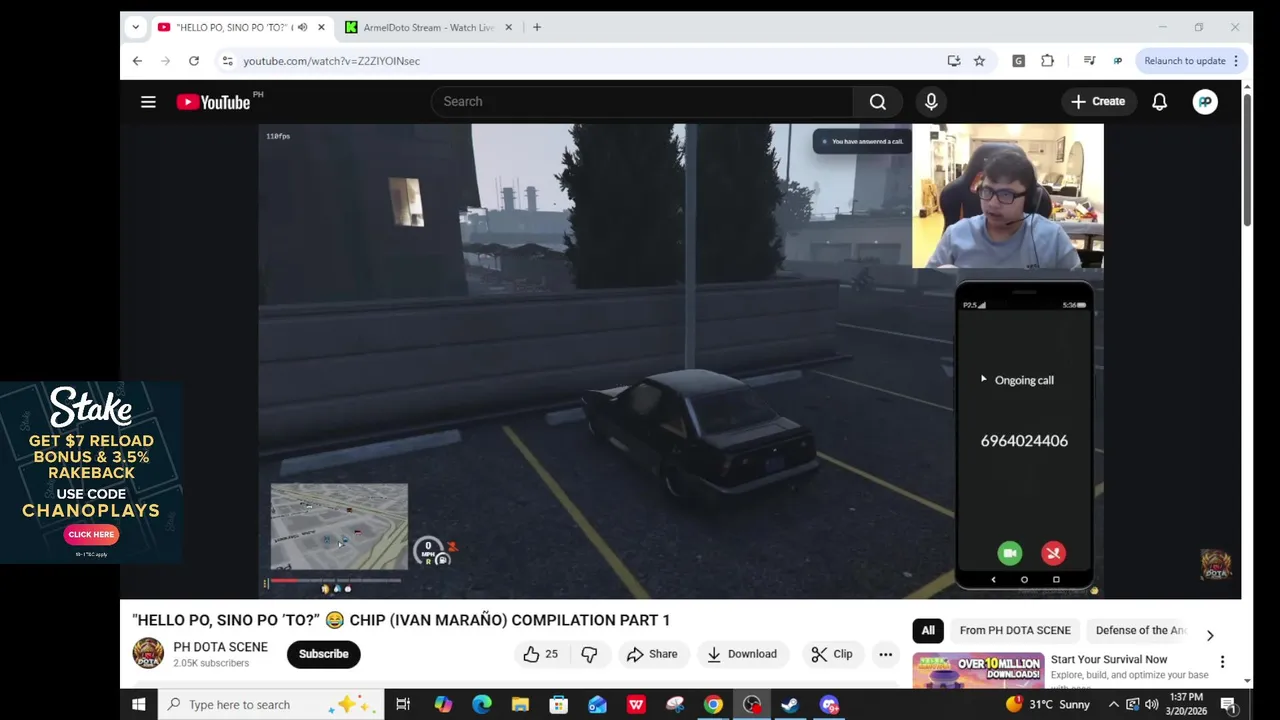Select the From PH DOTA SCENE chip

pos(1015,630)
